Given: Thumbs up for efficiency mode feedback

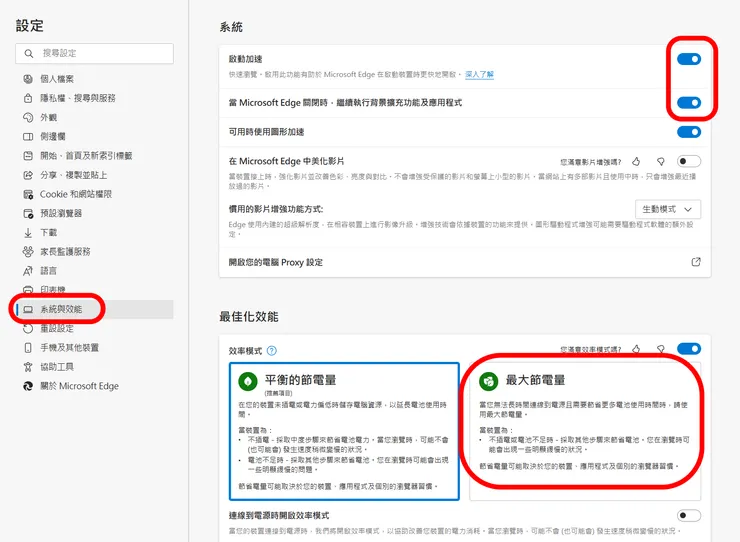Looking at the screenshot, I should click(x=636, y=349).
